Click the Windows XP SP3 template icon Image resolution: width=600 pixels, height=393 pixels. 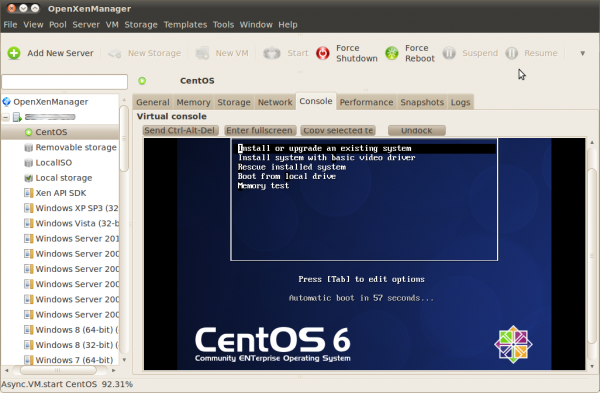tap(28, 208)
